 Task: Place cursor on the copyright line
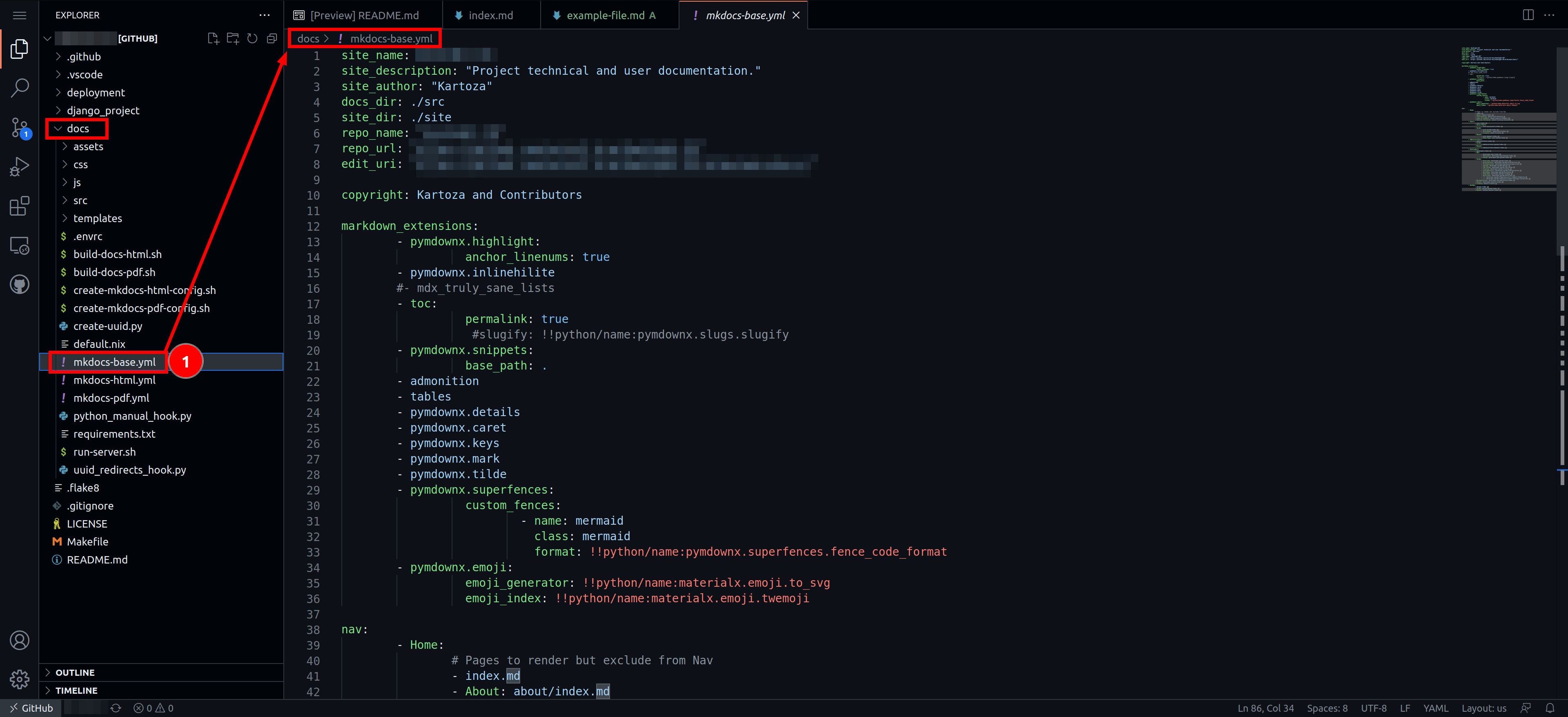click(461, 195)
